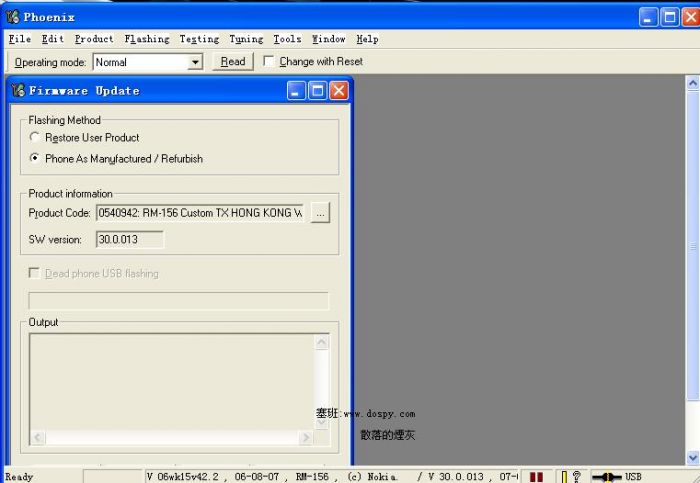Click the V 30.0.013 status bar text
The height and width of the screenshot is (483, 700).
[456, 477]
